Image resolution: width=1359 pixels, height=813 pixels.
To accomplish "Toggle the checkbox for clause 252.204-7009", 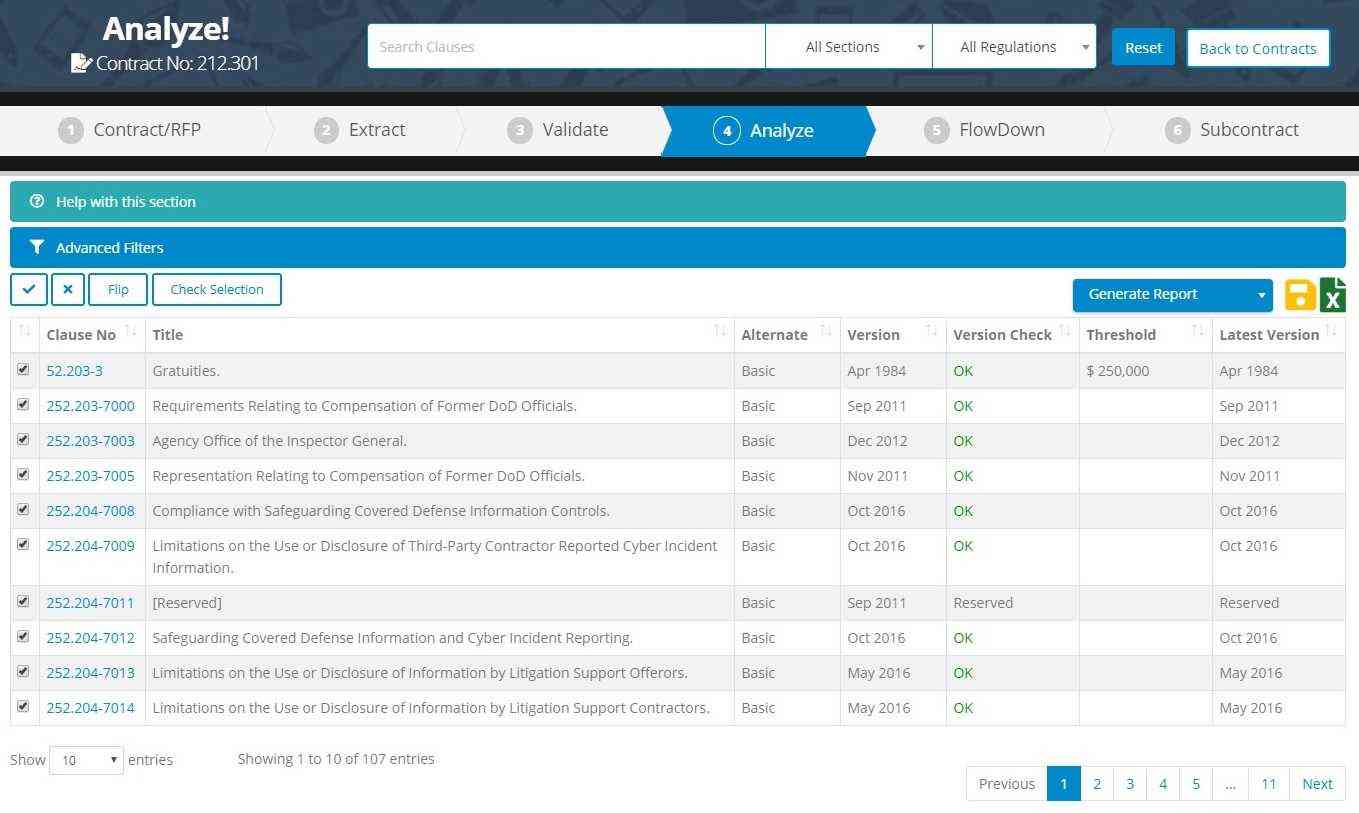I will tap(23, 544).
